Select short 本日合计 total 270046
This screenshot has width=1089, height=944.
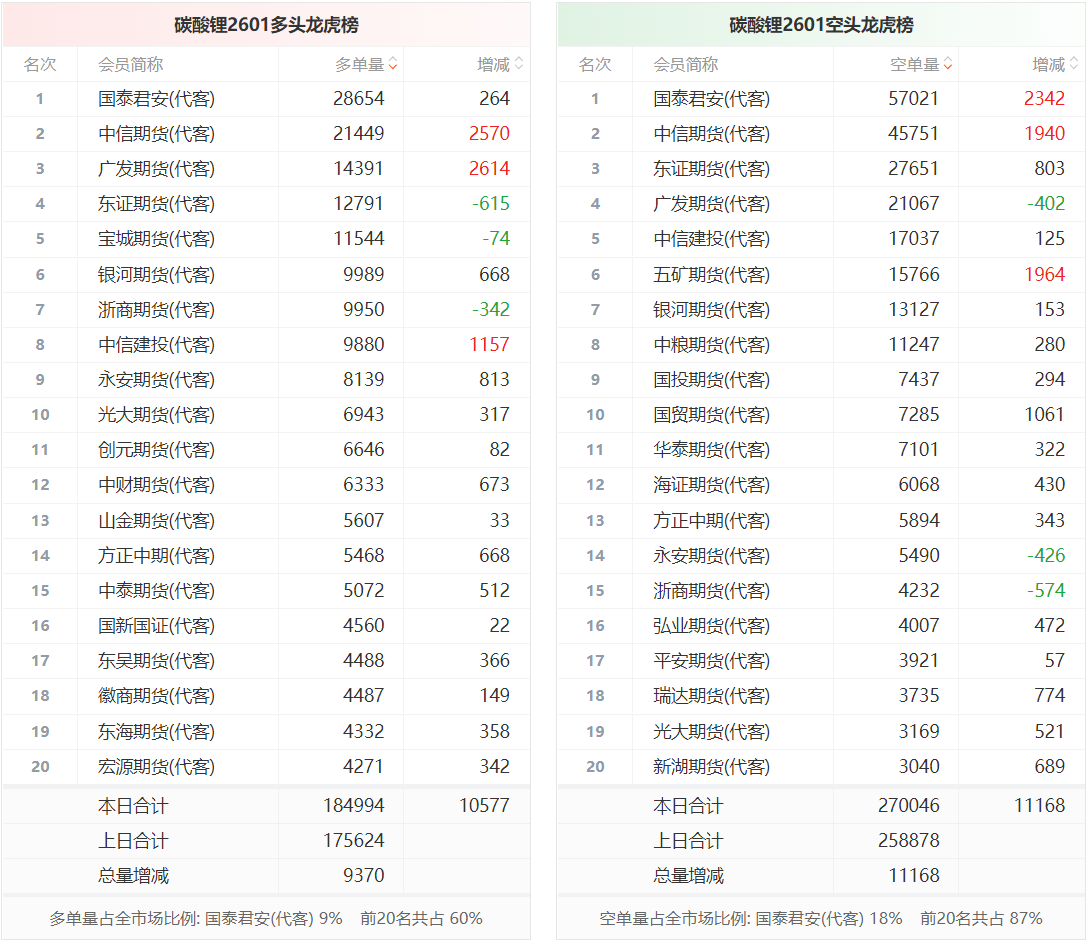(x=908, y=806)
